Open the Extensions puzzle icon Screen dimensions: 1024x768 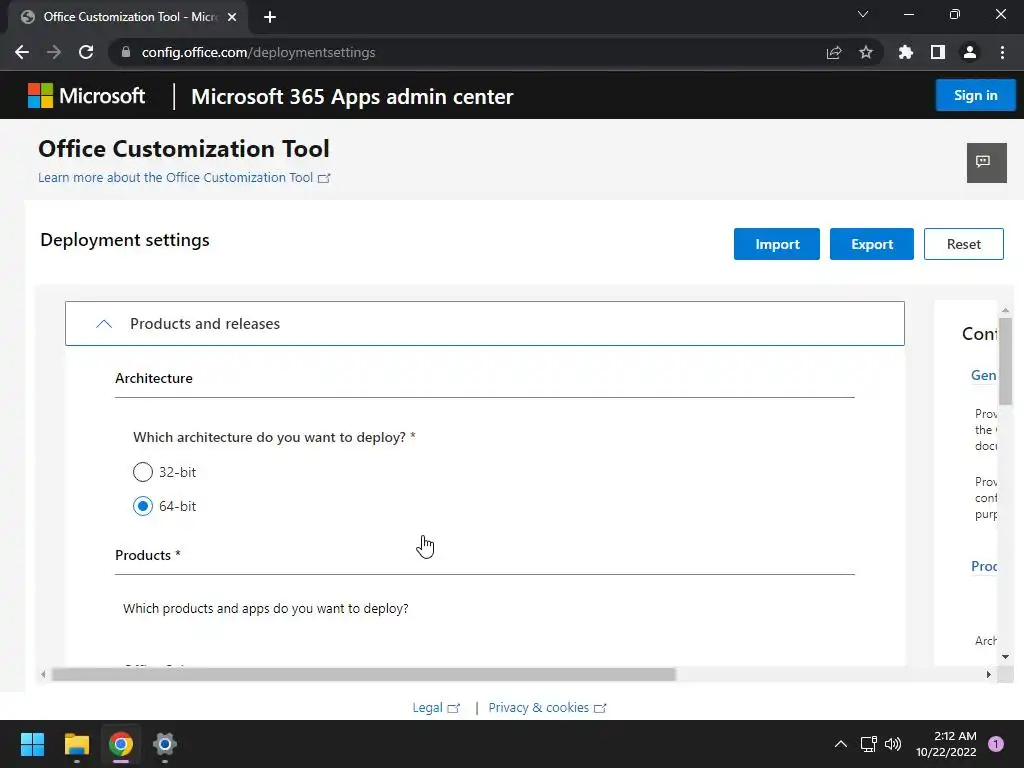point(905,52)
